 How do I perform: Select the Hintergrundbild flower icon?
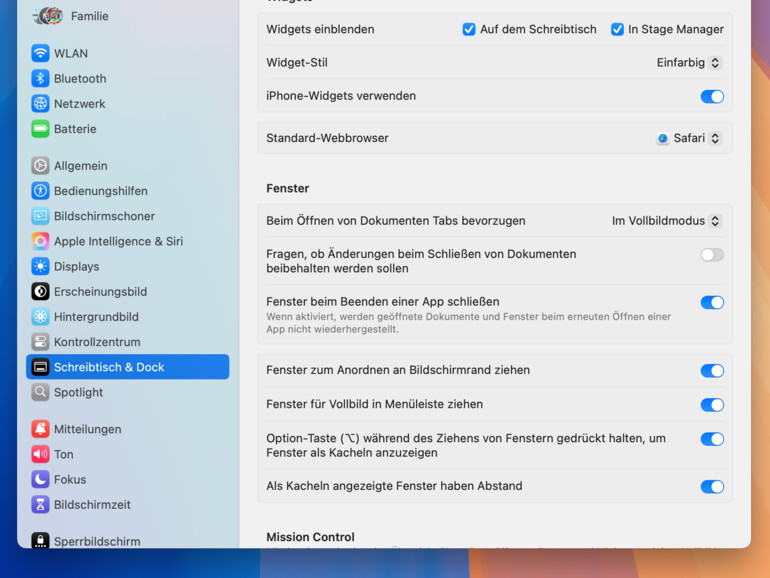(40, 317)
